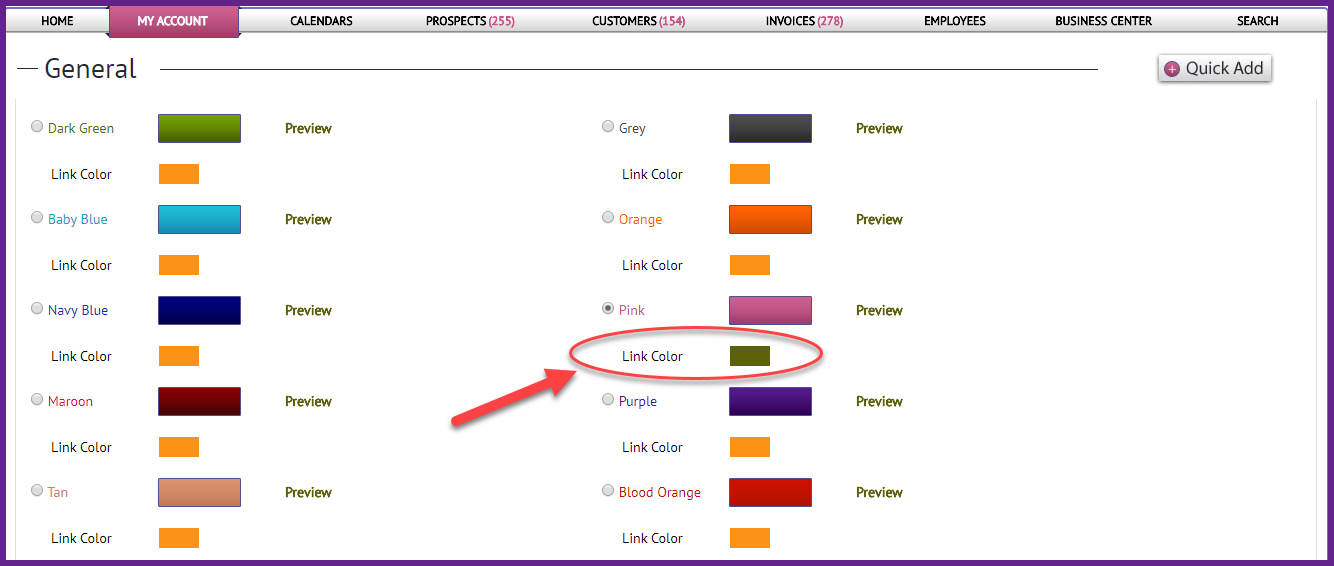Open the SEARCH tab
Image resolution: width=1334 pixels, height=566 pixels.
coord(1257,21)
